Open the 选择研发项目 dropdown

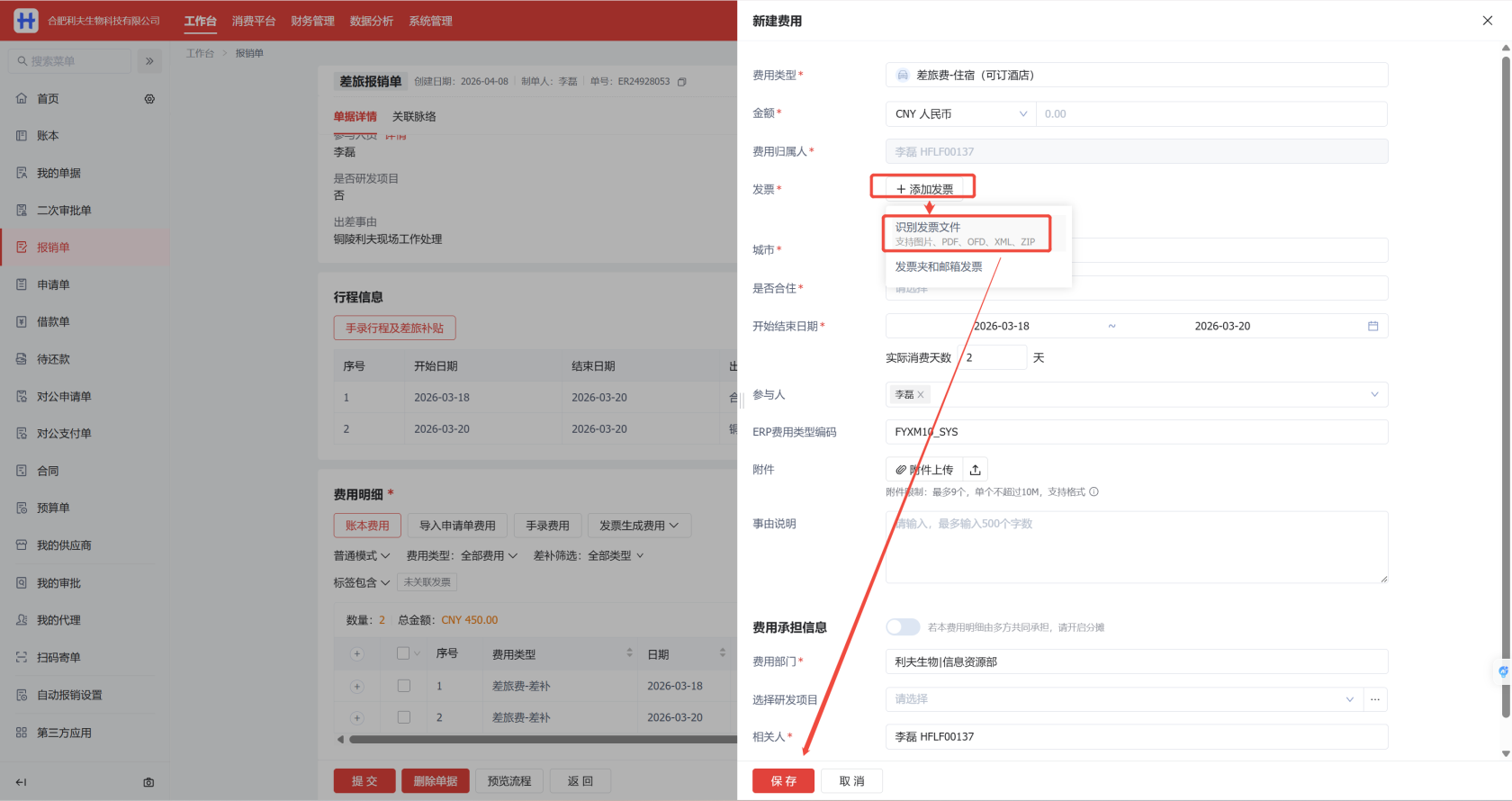(1124, 699)
